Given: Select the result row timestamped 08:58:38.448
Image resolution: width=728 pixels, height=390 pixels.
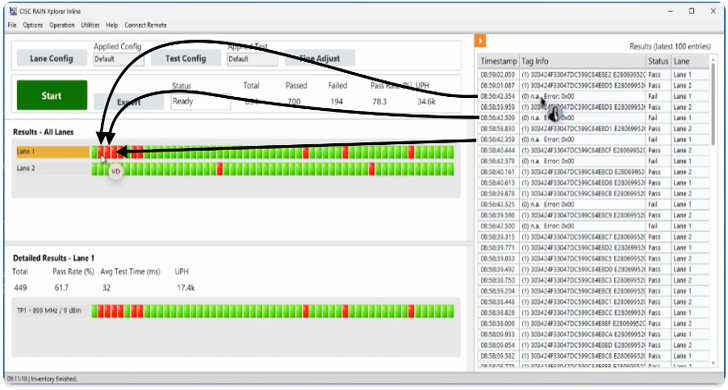Looking at the screenshot, I should [x=594, y=302].
